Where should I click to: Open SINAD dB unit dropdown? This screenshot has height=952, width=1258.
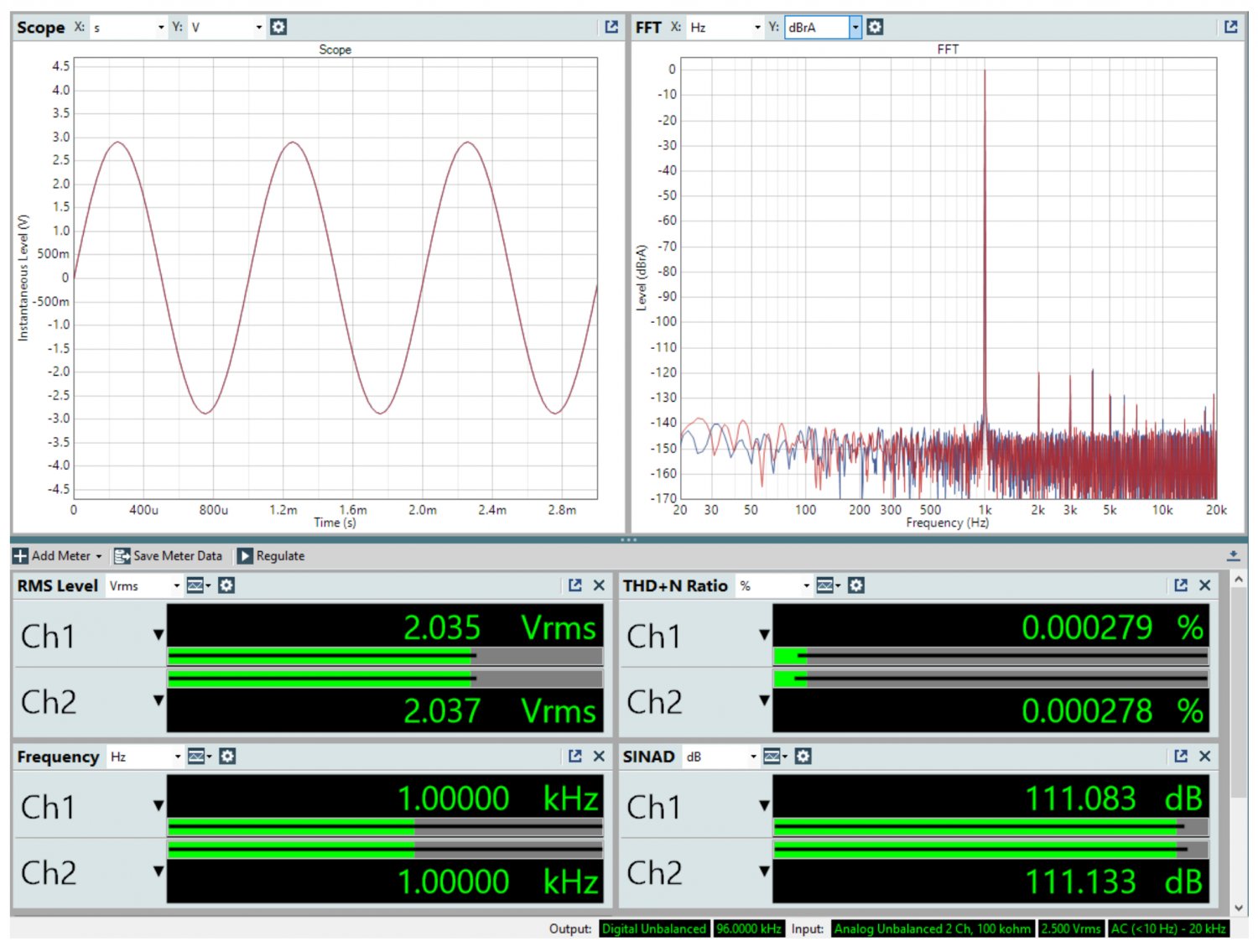tap(720, 757)
